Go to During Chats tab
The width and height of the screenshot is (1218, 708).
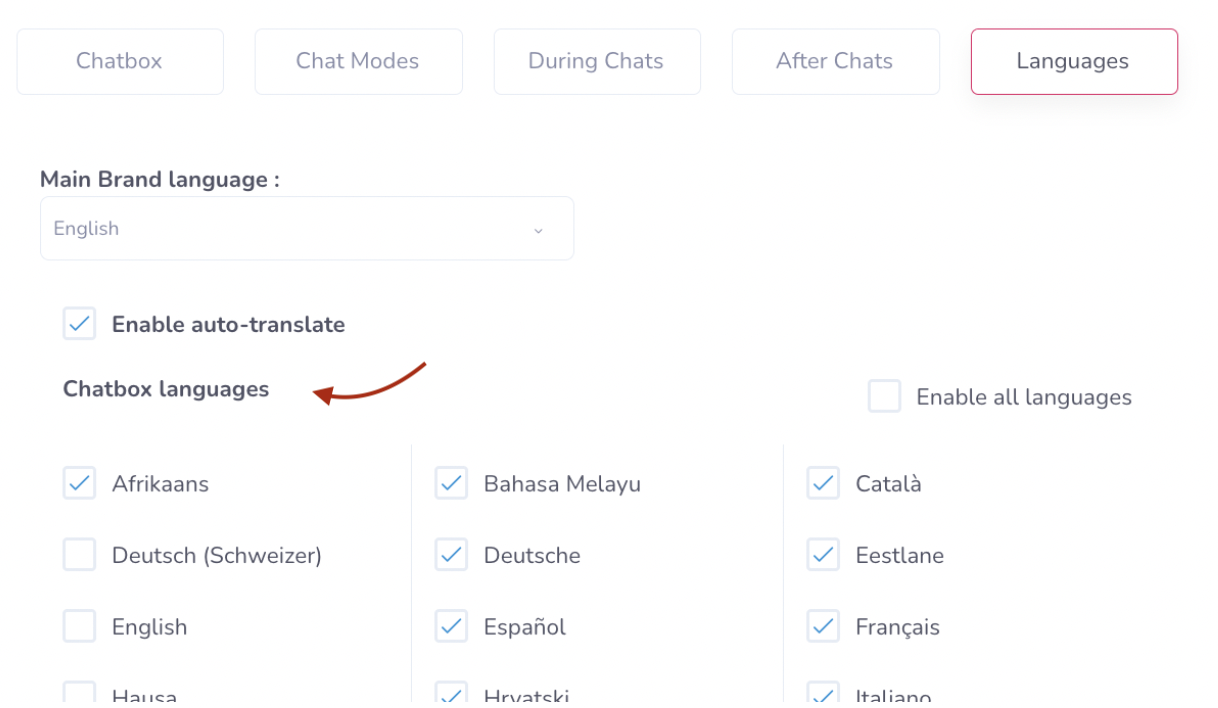[596, 61]
